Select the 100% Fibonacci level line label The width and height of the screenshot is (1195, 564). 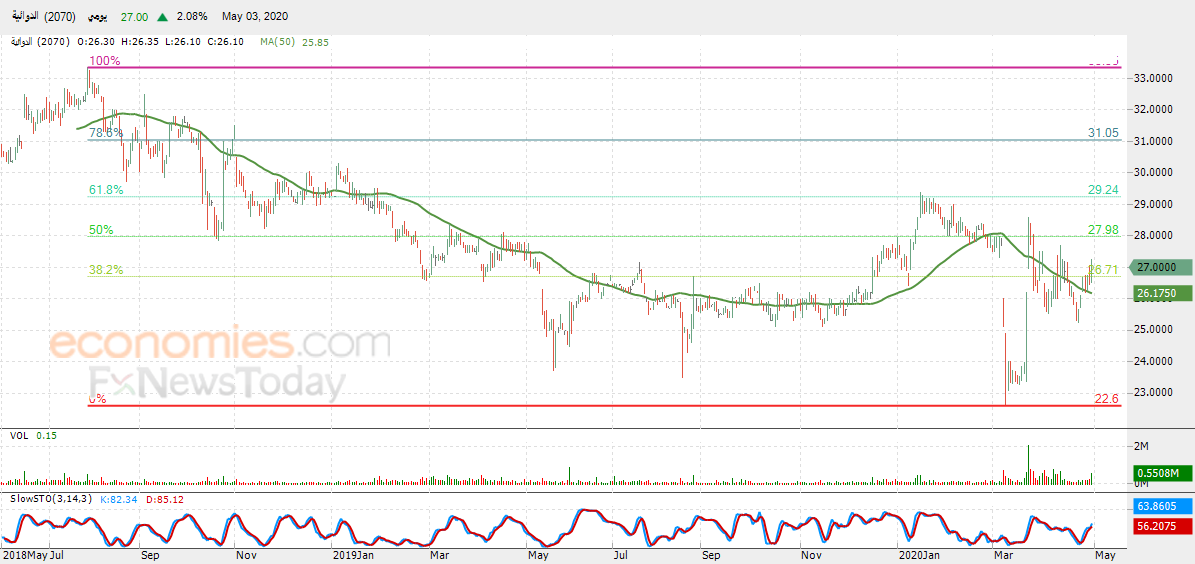(104, 61)
